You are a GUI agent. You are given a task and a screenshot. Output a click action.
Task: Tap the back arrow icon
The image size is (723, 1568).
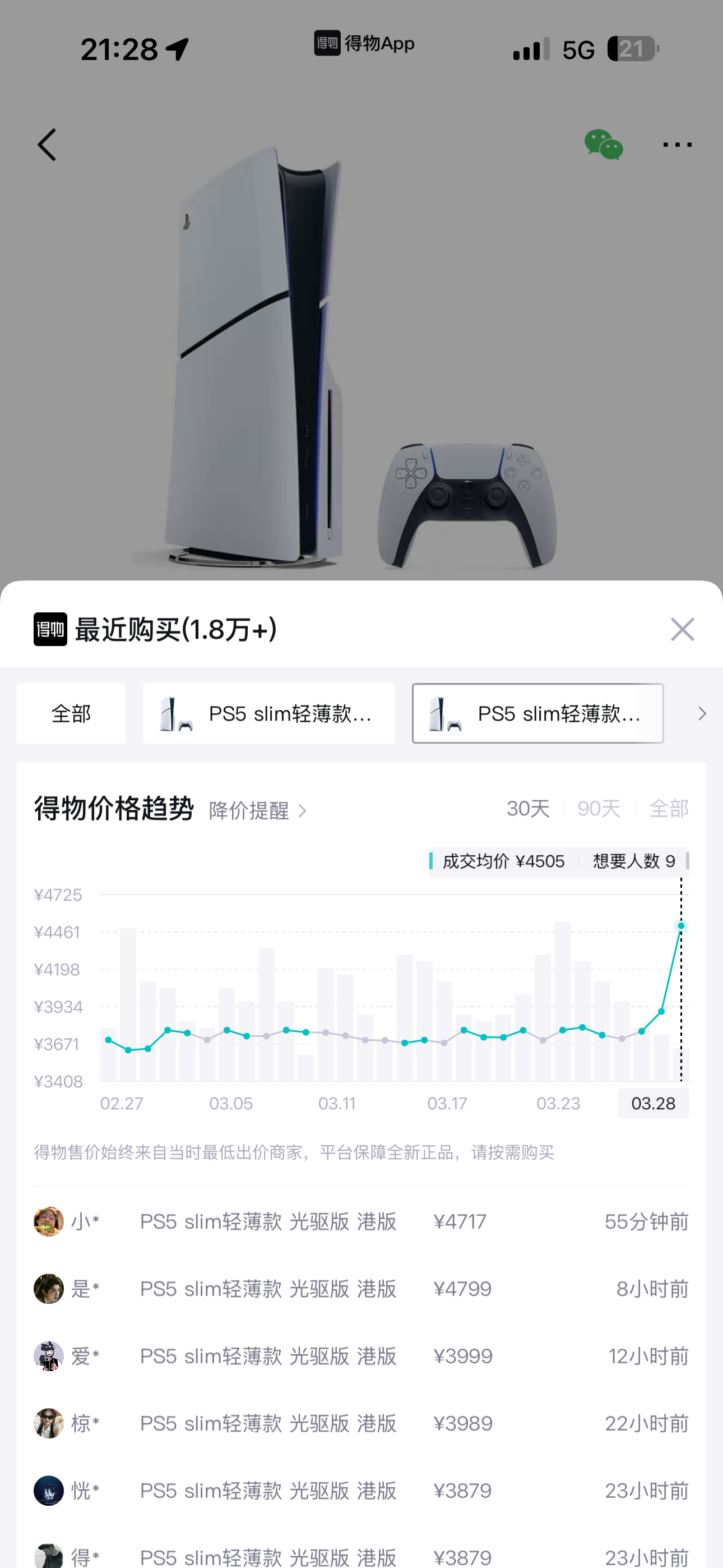[47, 145]
